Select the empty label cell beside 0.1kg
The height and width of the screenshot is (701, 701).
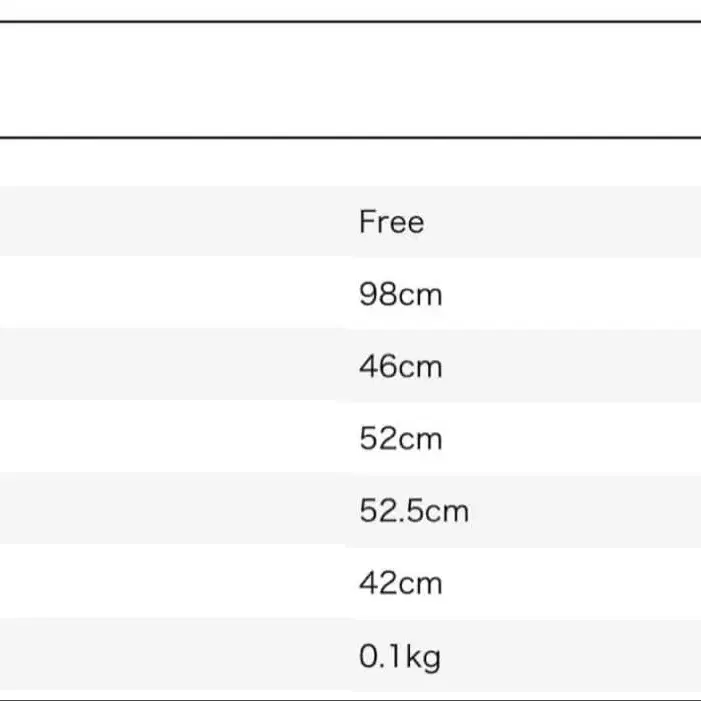(170, 657)
